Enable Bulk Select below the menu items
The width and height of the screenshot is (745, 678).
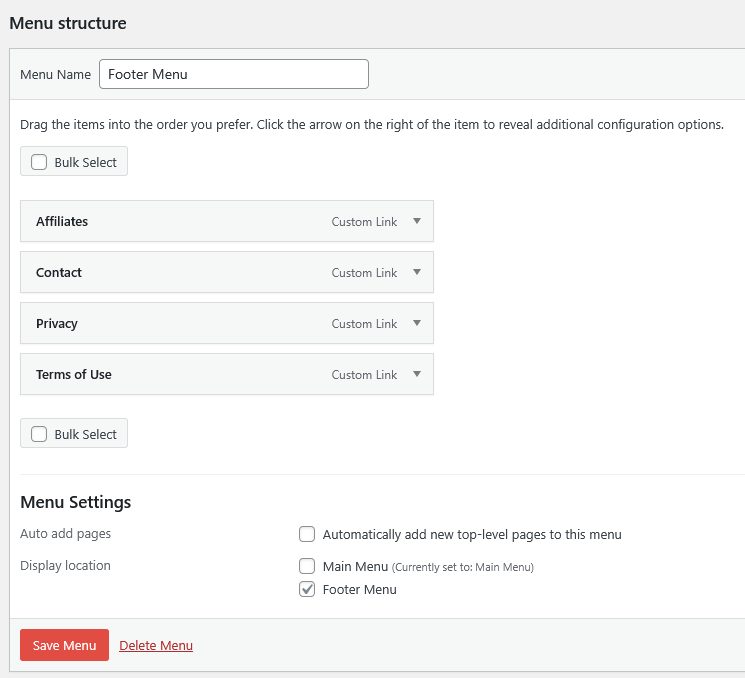pyautogui.click(x=39, y=434)
